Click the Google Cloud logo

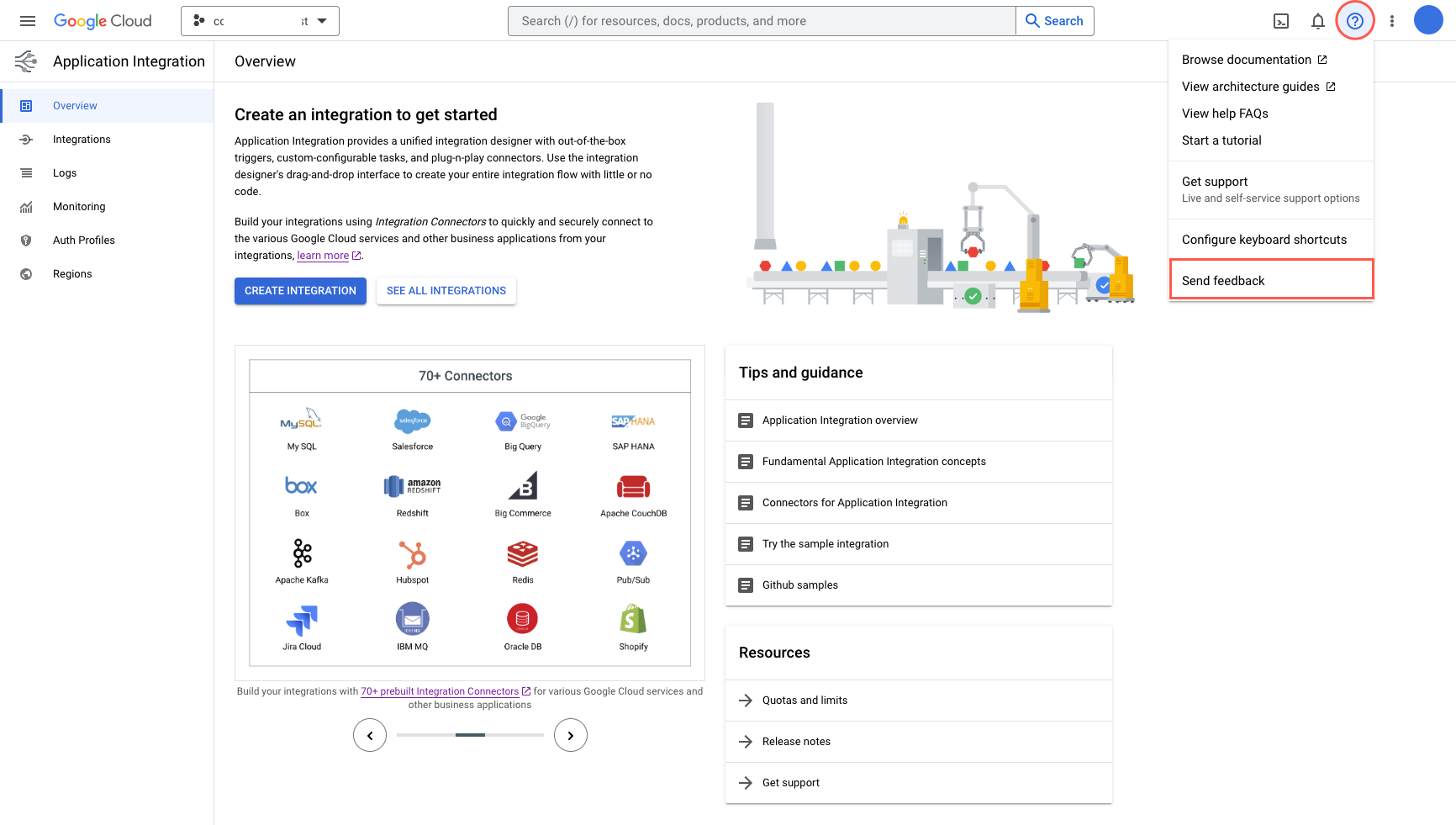pos(103,20)
